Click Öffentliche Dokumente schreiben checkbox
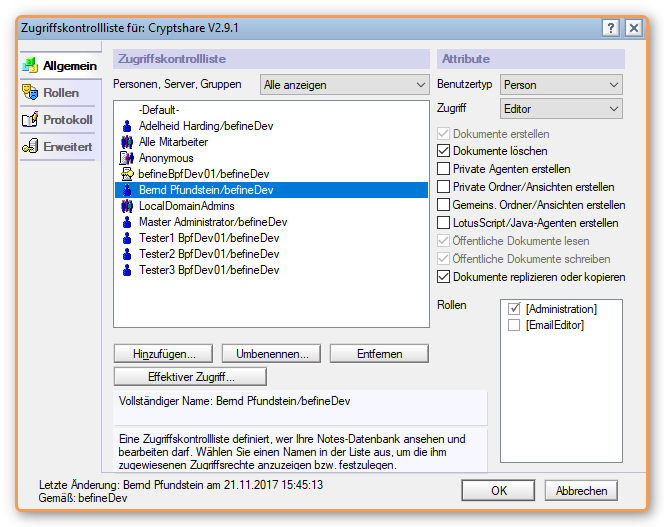 (443, 259)
